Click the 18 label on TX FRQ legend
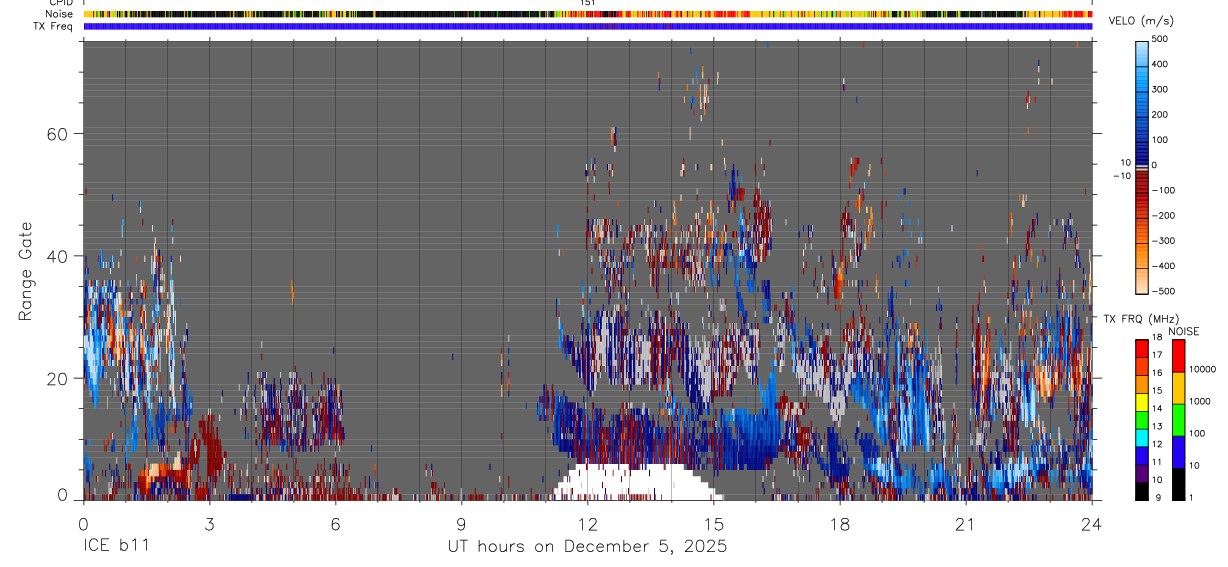The height and width of the screenshot is (567, 1228). coord(1158,338)
